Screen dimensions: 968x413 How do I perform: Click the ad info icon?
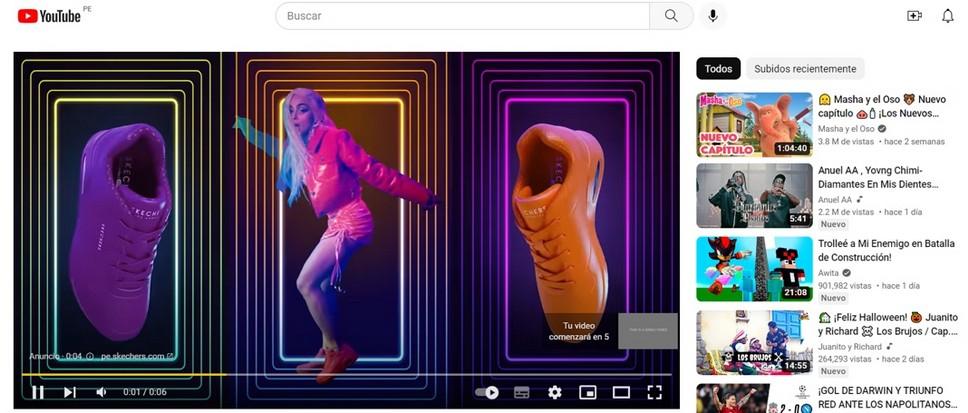(x=90, y=356)
